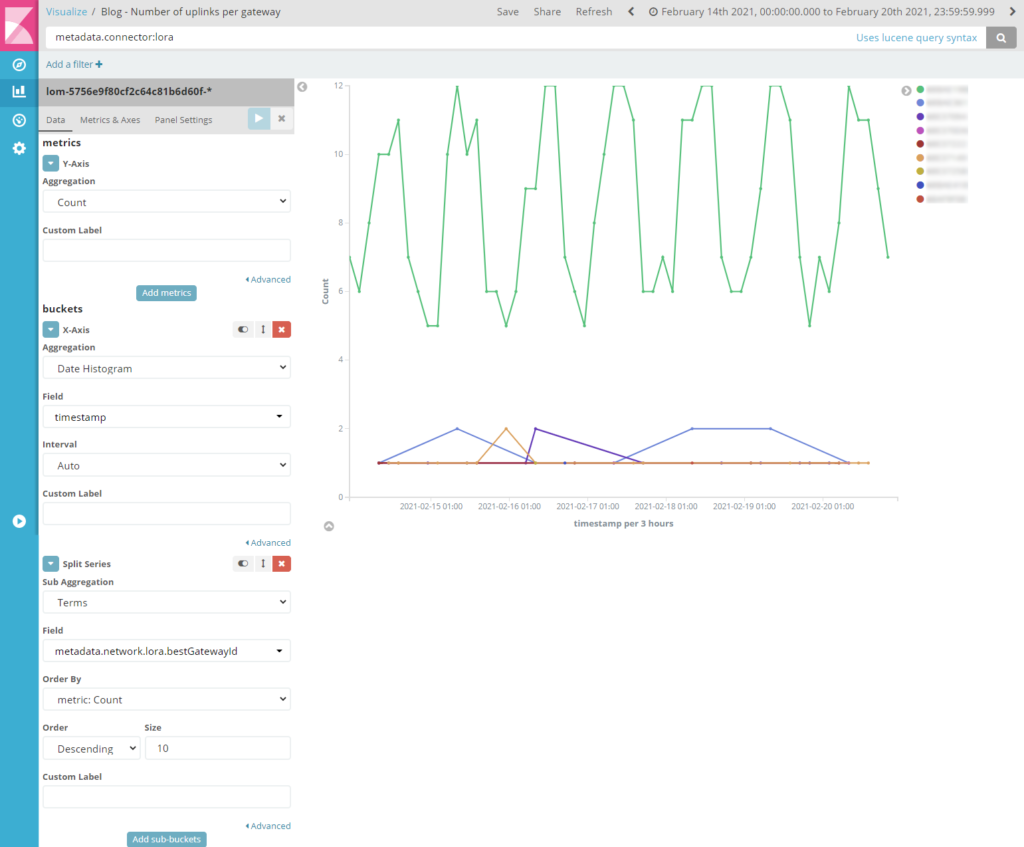Screen dimensions: 1024x847
Task: Click the plus icon next to Add a filter
Action: point(99,64)
